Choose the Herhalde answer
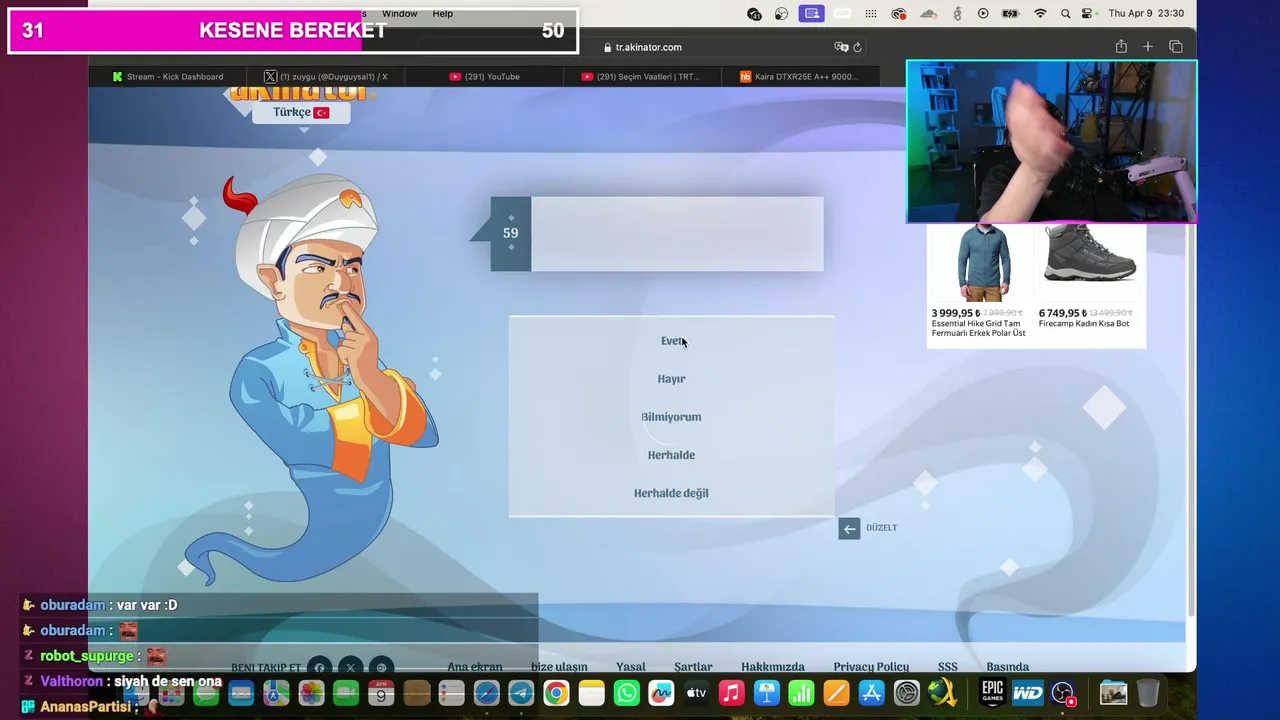The height and width of the screenshot is (720, 1280). [x=671, y=455]
